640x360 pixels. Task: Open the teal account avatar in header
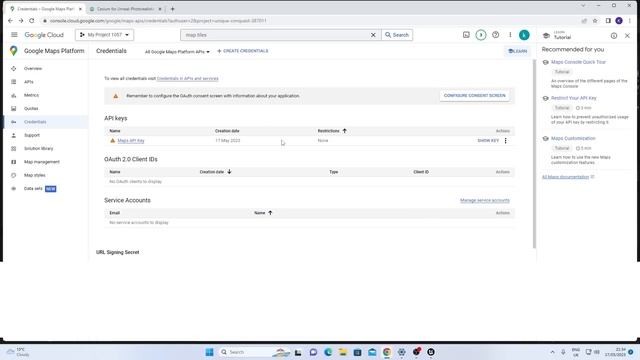click(524, 35)
